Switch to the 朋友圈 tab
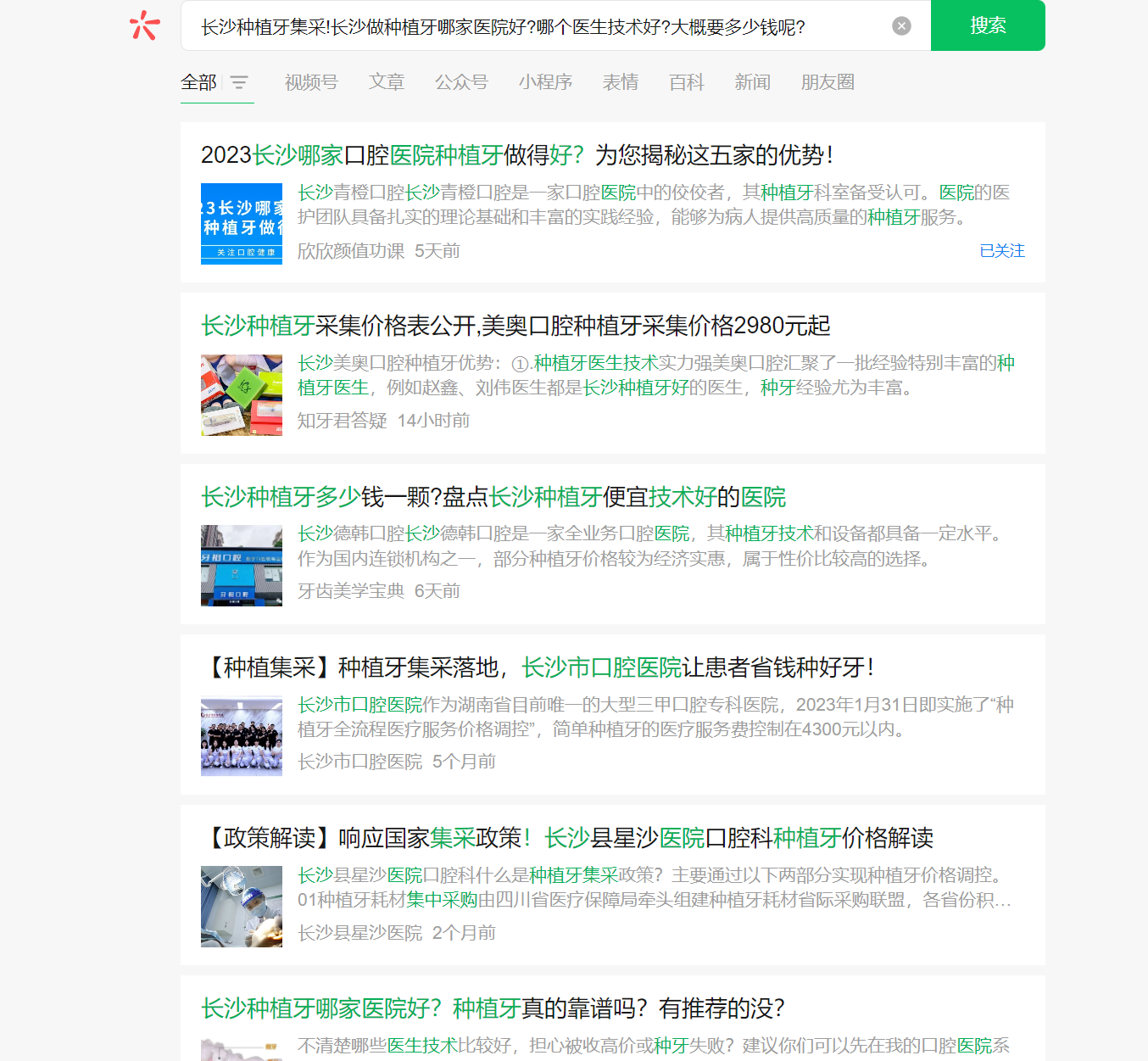This screenshot has width=1148, height=1061. (828, 82)
